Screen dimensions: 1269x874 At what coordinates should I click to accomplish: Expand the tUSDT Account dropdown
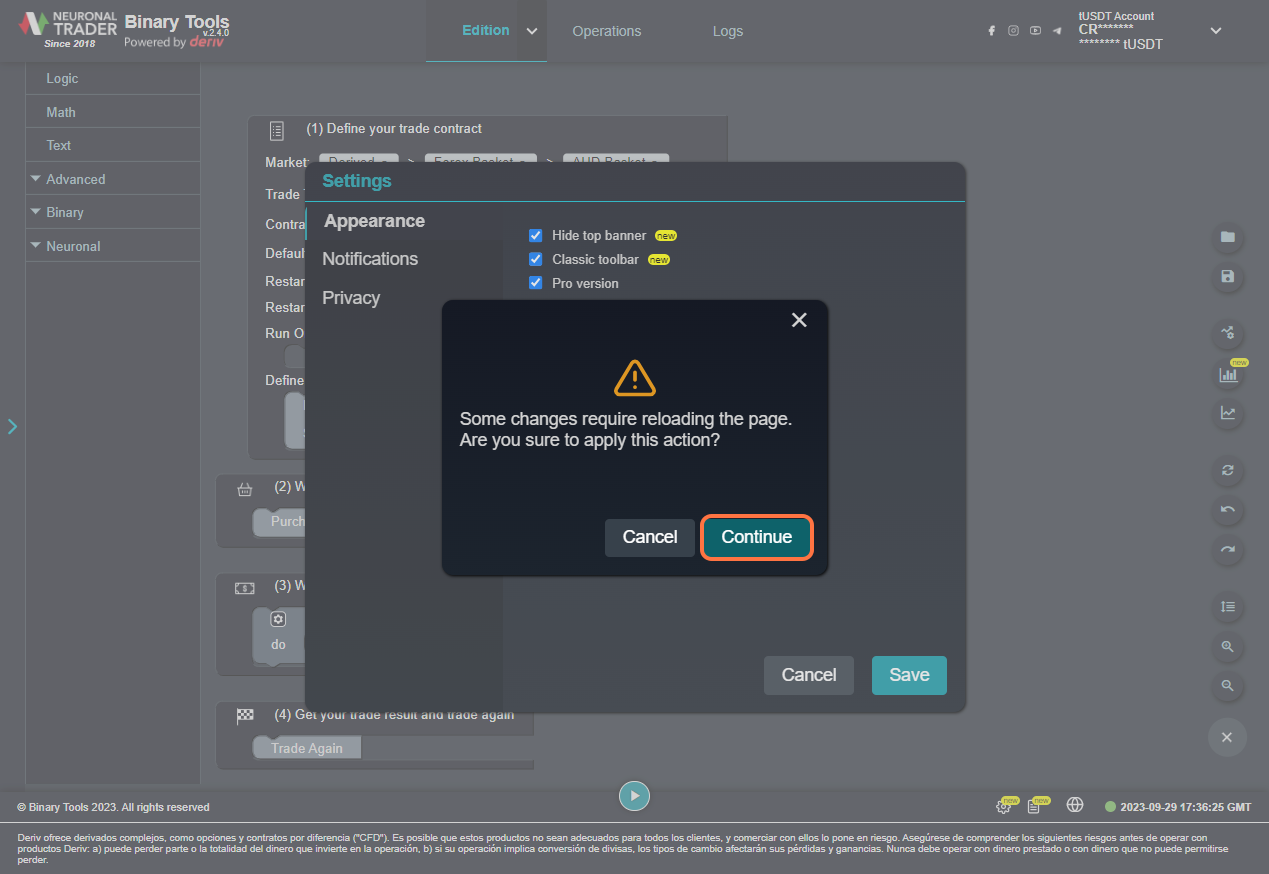coord(1215,31)
